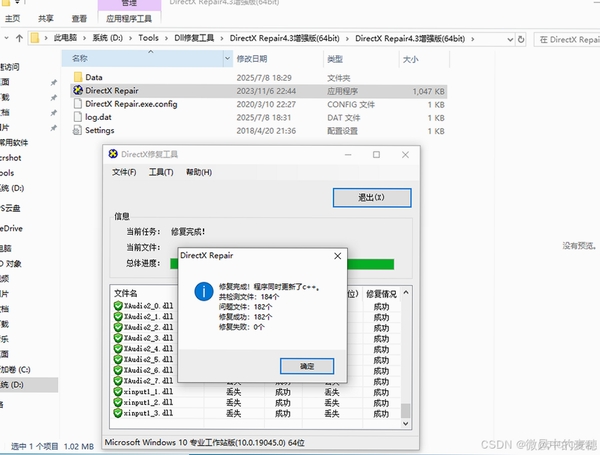The image size is (600, 455).
Task: Switch to the 共享 ribbon tab
Action: click(x=46, y=18)
